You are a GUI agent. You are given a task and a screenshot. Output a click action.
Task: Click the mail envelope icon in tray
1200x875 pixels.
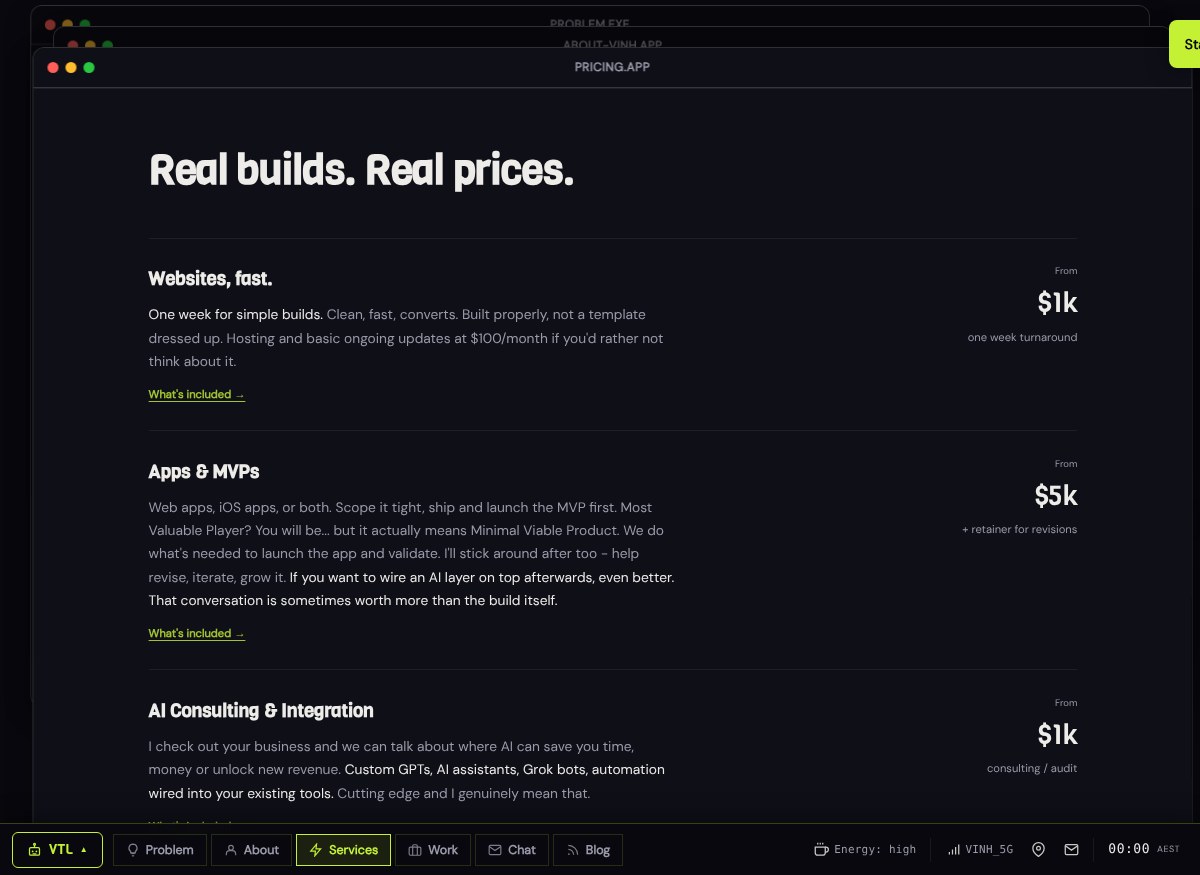point(1071,850)
